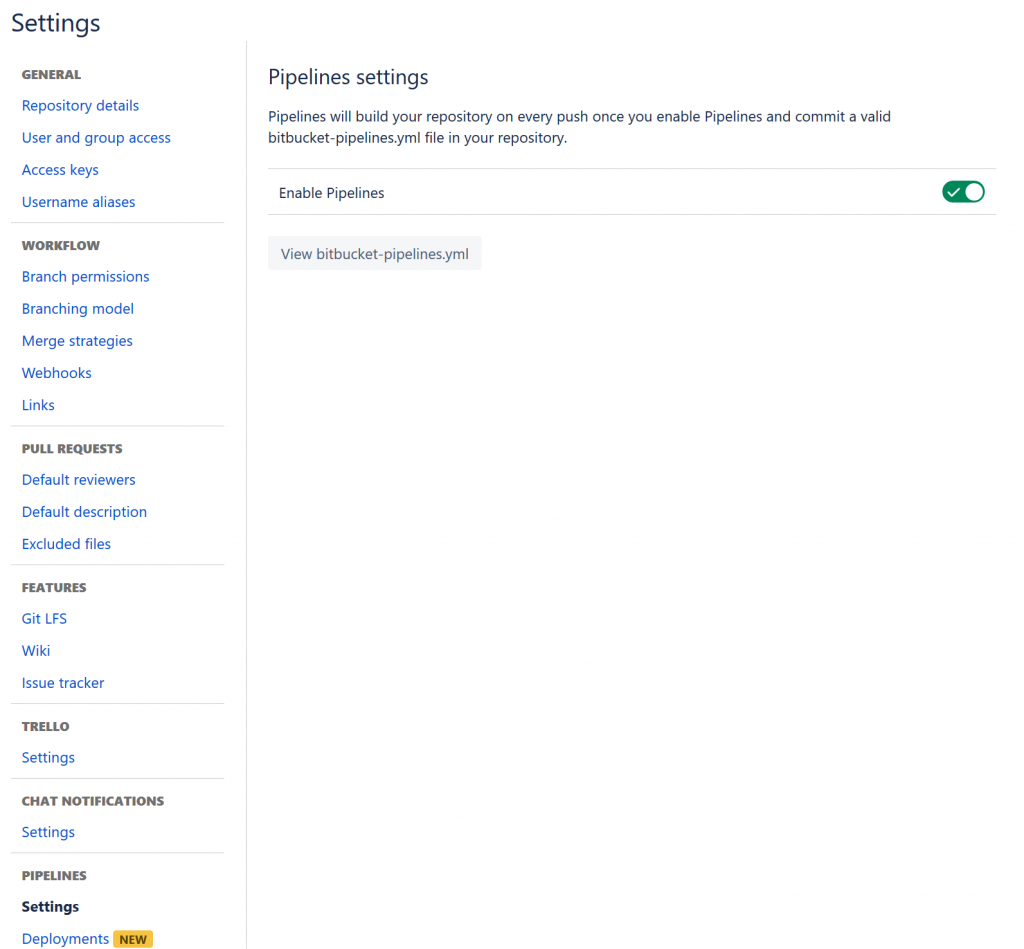Go to Branching model

point(78,308)
